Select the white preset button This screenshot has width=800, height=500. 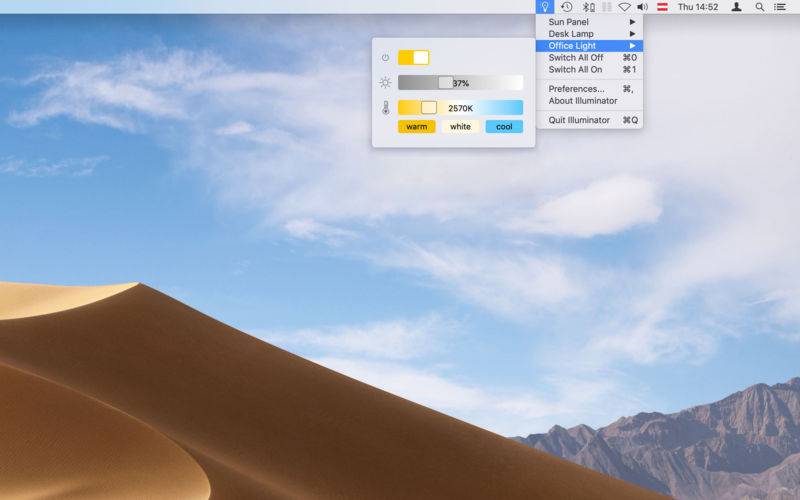(460, 127)
